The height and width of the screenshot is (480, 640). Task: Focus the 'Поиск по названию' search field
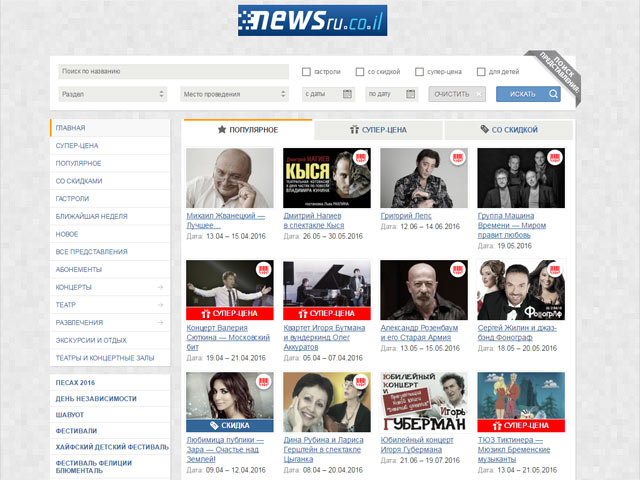point(173,71)
